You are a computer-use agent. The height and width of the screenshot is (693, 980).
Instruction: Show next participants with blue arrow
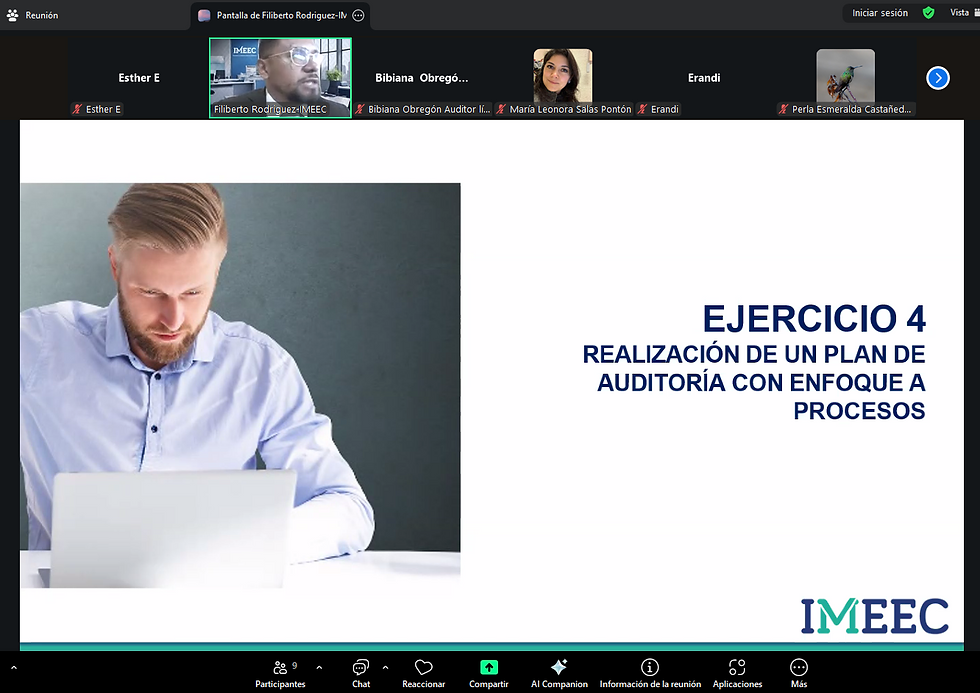click(938, 78)
